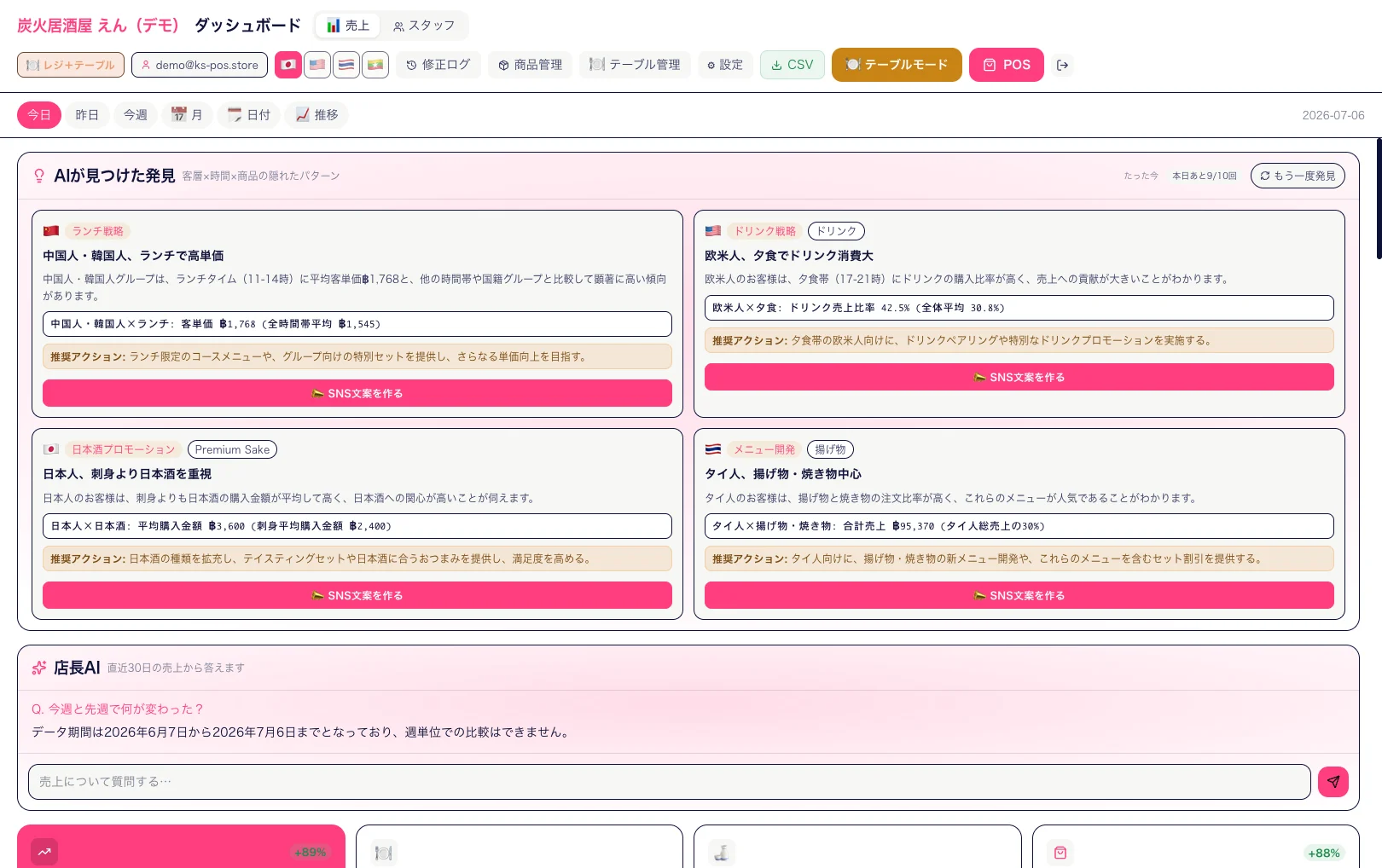
Task: Select the 月 period filter
Action: (x=187, y=115)
